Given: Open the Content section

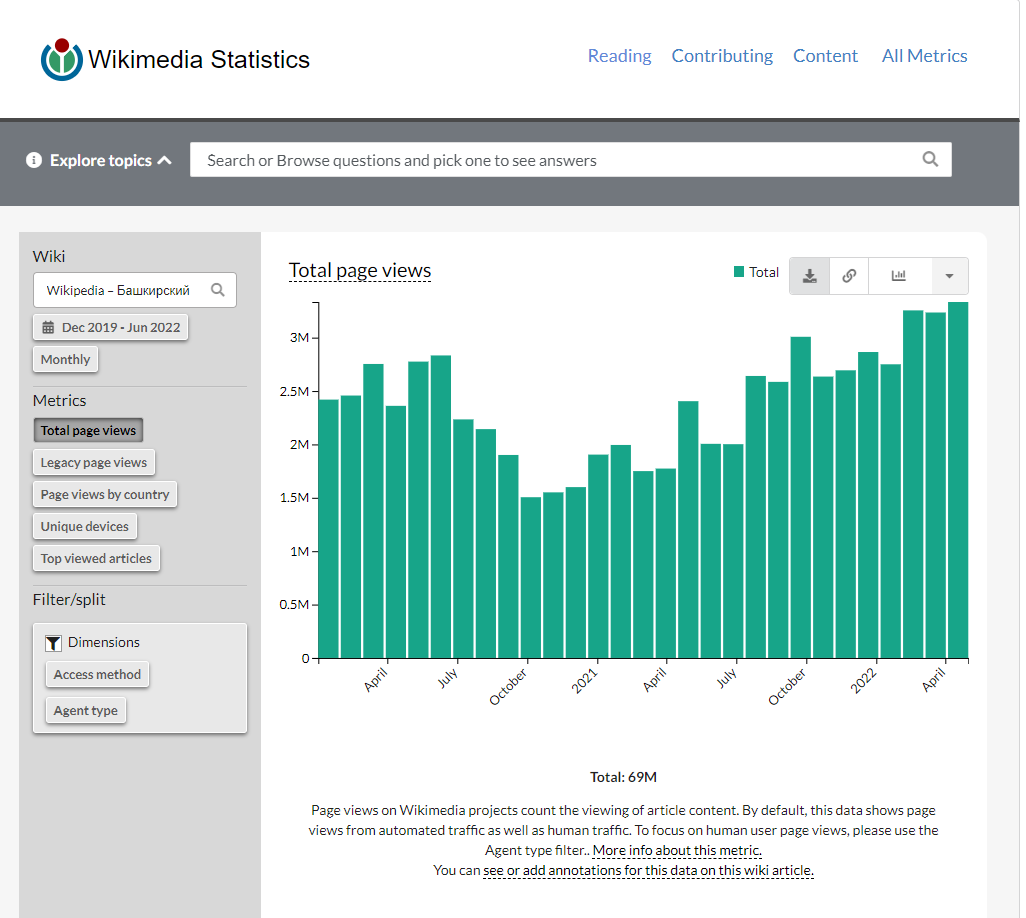Looking at the screenshot, I should (825, 56).
